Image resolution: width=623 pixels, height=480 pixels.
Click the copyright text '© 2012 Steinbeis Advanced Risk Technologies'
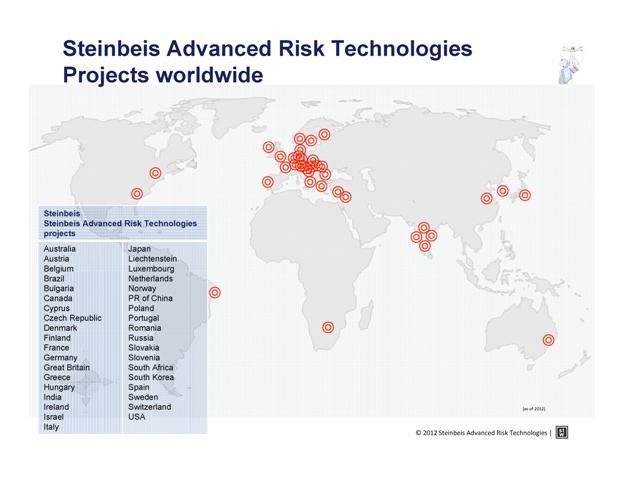click(x=481, y=433)
